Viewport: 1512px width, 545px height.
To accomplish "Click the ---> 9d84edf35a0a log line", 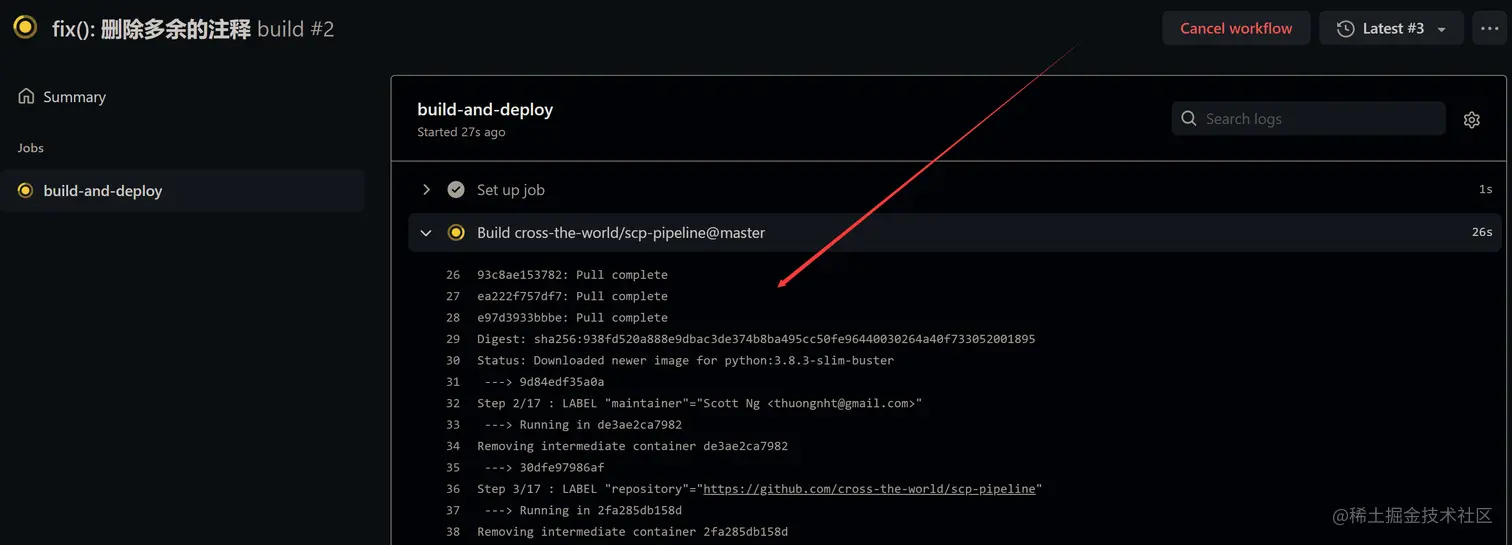I will click(544, 382).
